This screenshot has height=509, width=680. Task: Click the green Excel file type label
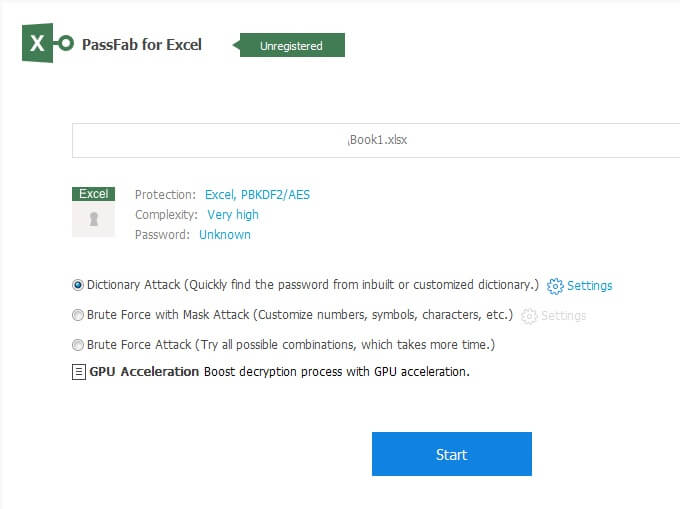[94, 194]
